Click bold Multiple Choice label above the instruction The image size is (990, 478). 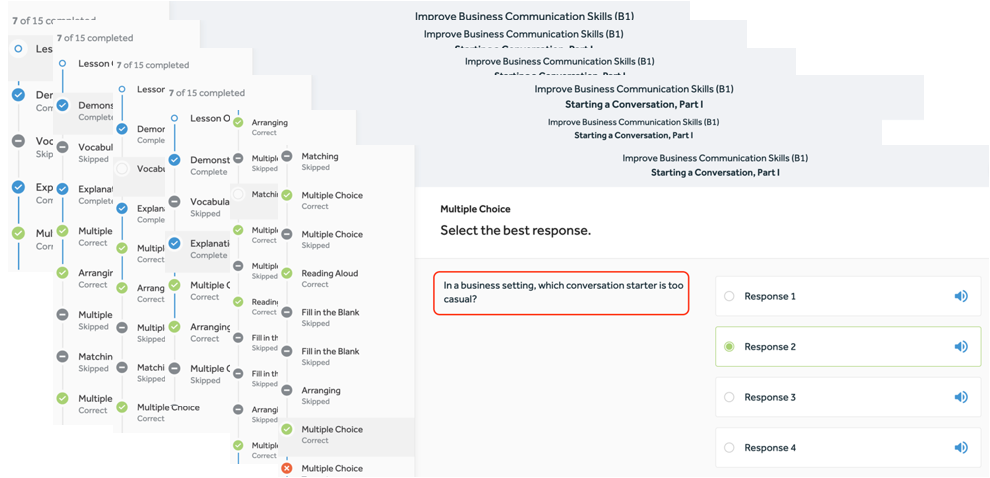pyautogui.click(x=475, y=209)
